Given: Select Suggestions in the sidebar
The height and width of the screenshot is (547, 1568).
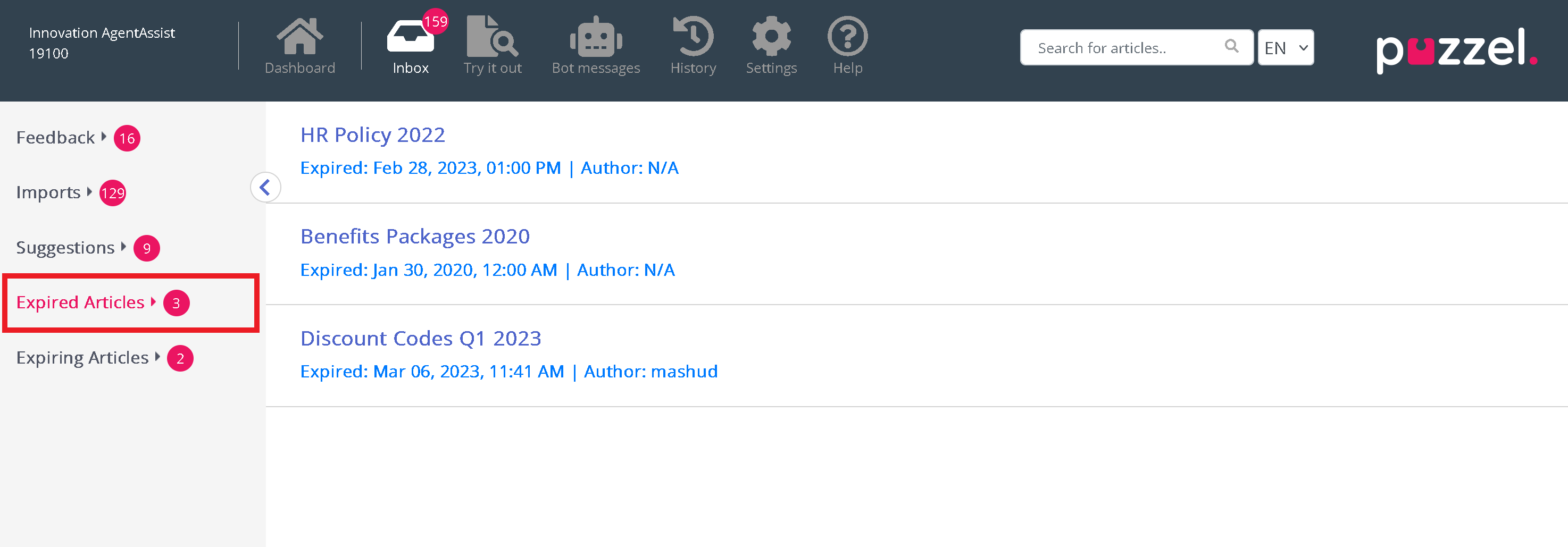Looking at the screenshot, I should point(66,248).
